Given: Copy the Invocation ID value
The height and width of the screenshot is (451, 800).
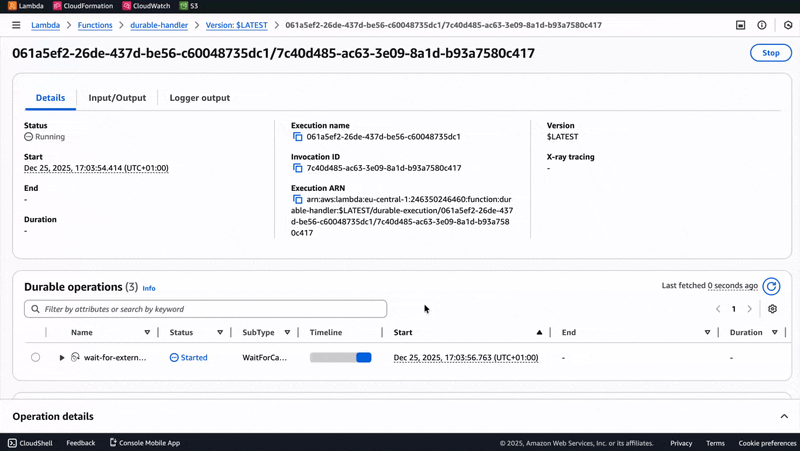Looking at the screenshot, I should (297, 168).
